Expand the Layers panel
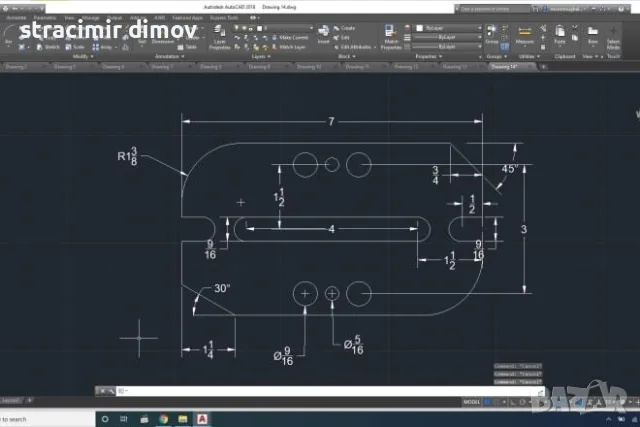640x427 pixels. coord(261,56)
